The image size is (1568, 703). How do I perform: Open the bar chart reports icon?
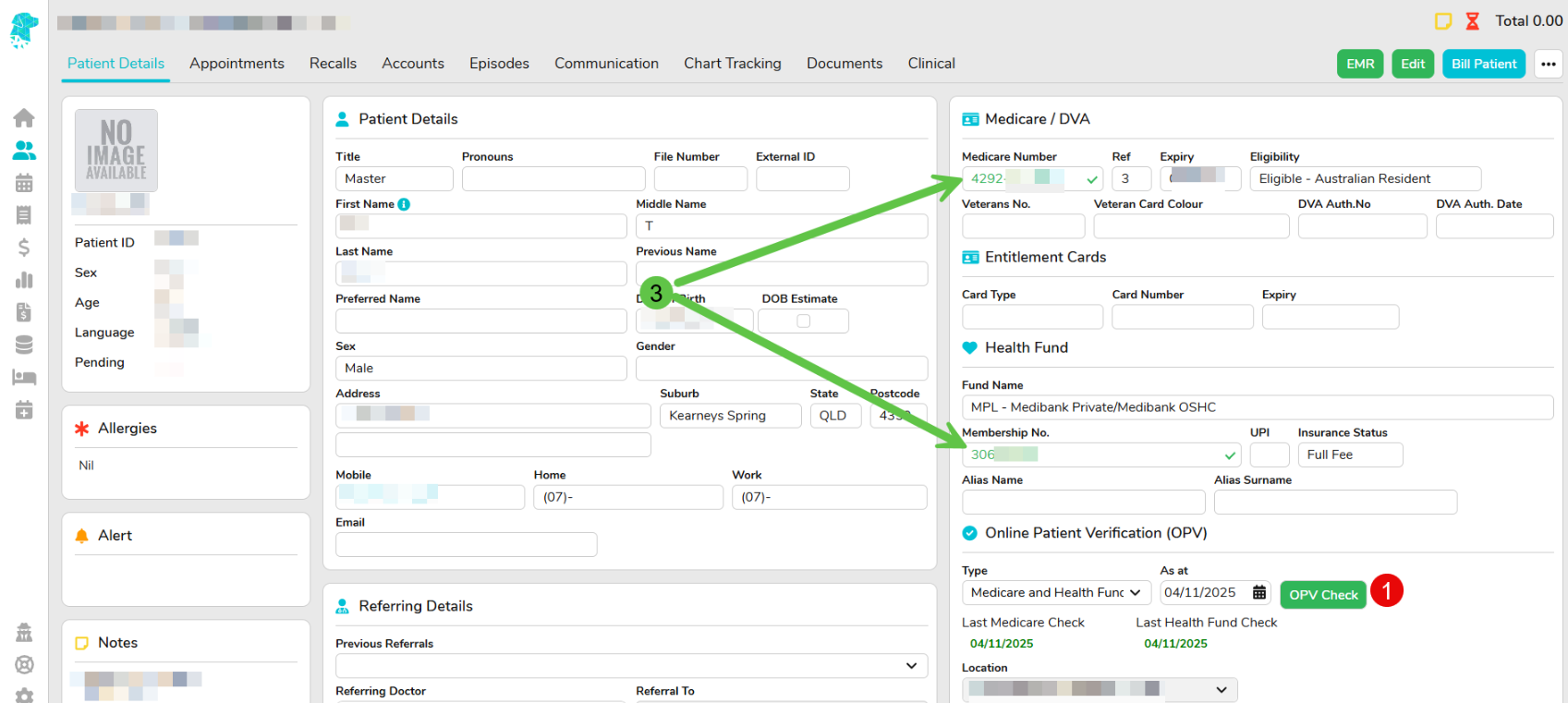(x=24, y=280)
